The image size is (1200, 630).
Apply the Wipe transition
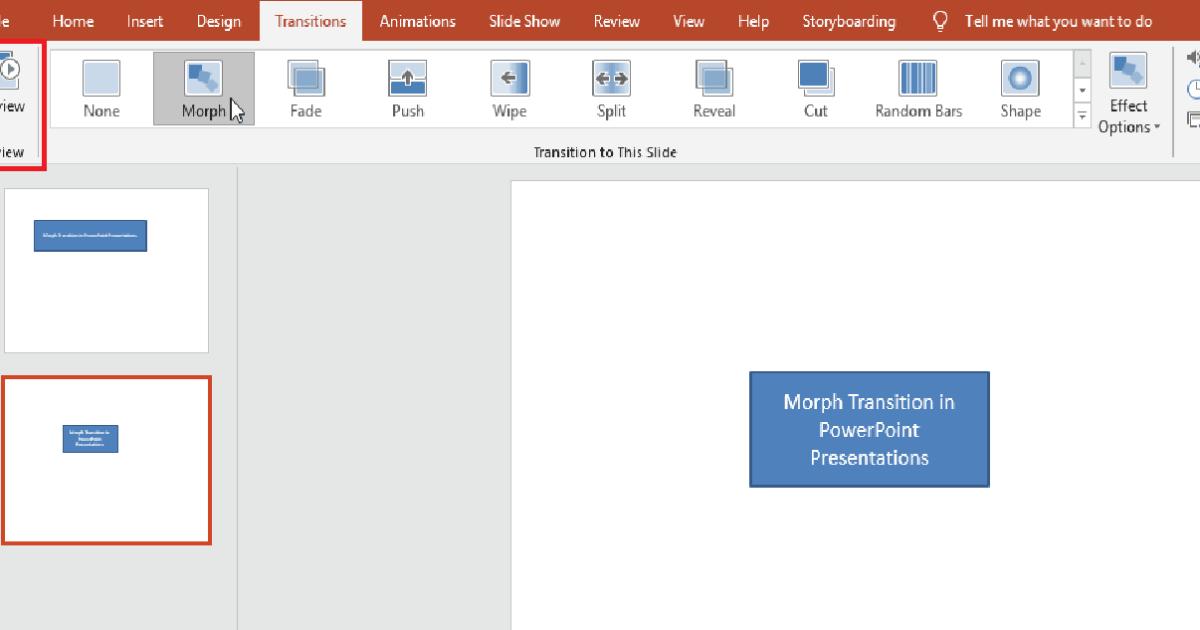510,87
